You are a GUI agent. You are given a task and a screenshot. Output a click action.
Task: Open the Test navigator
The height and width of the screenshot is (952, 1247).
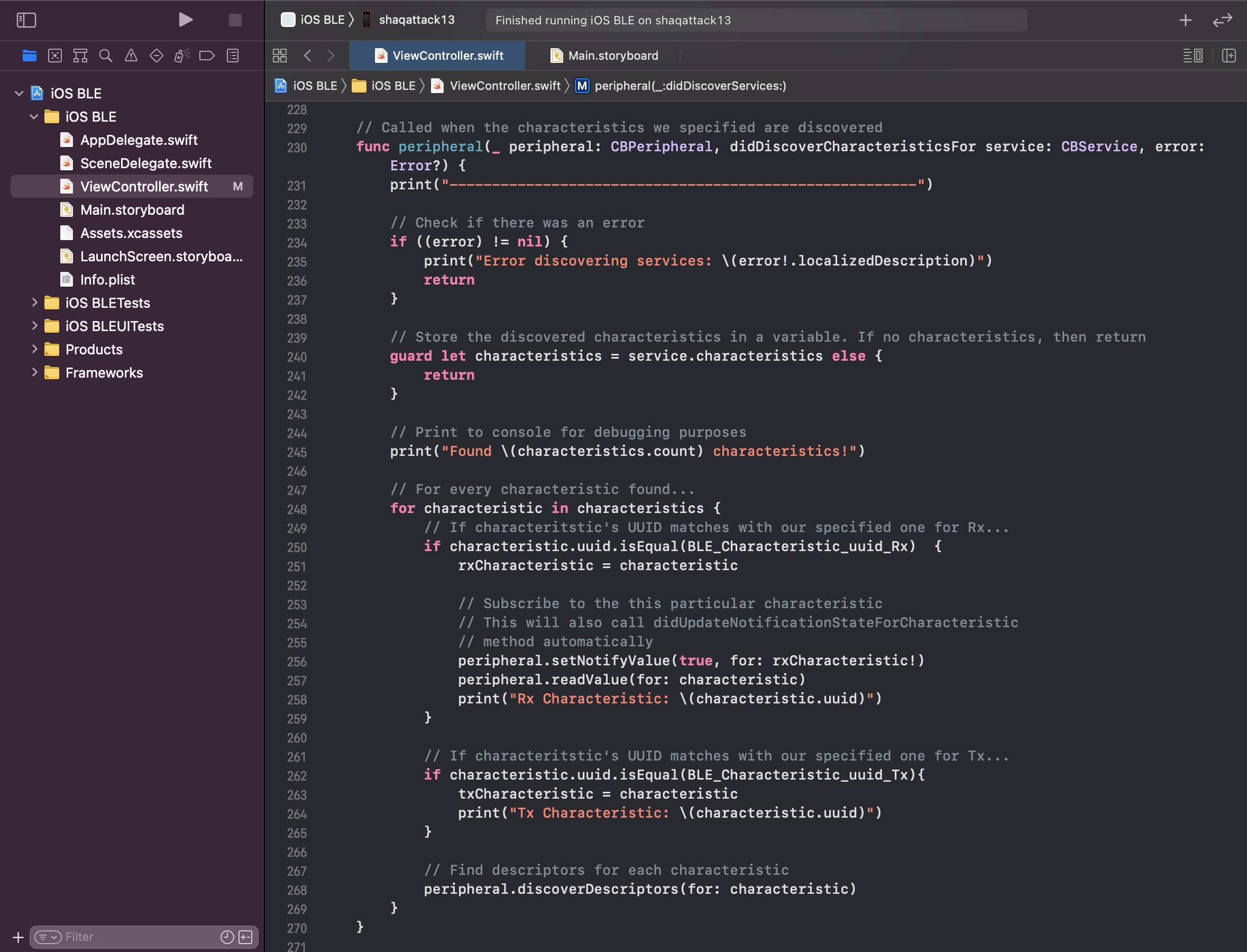157,56
